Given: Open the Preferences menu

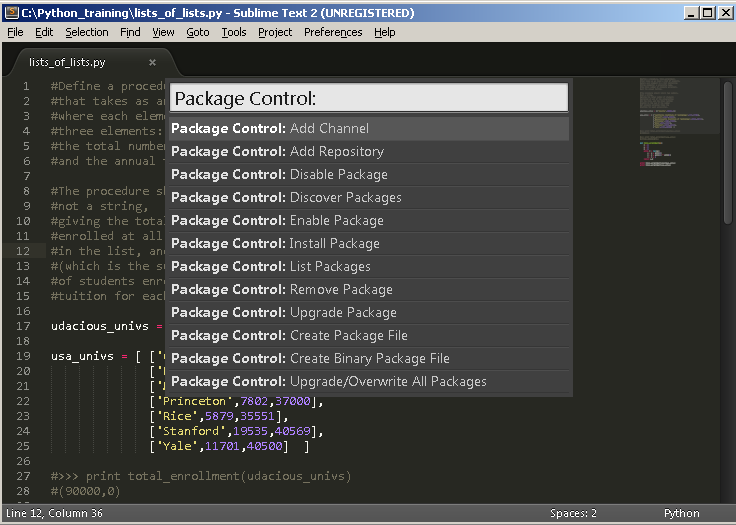Looking at the screenshot, I should pyautogui.click(x=333, y=32).
